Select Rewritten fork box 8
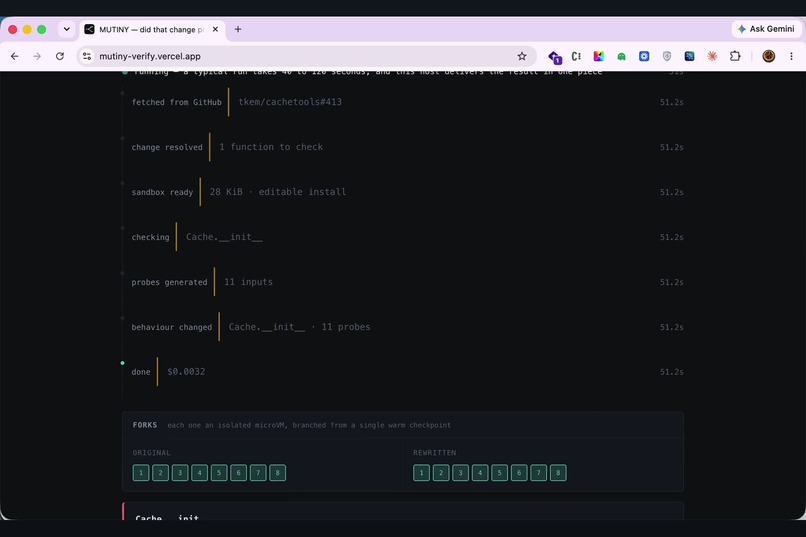 pos(558,473)
